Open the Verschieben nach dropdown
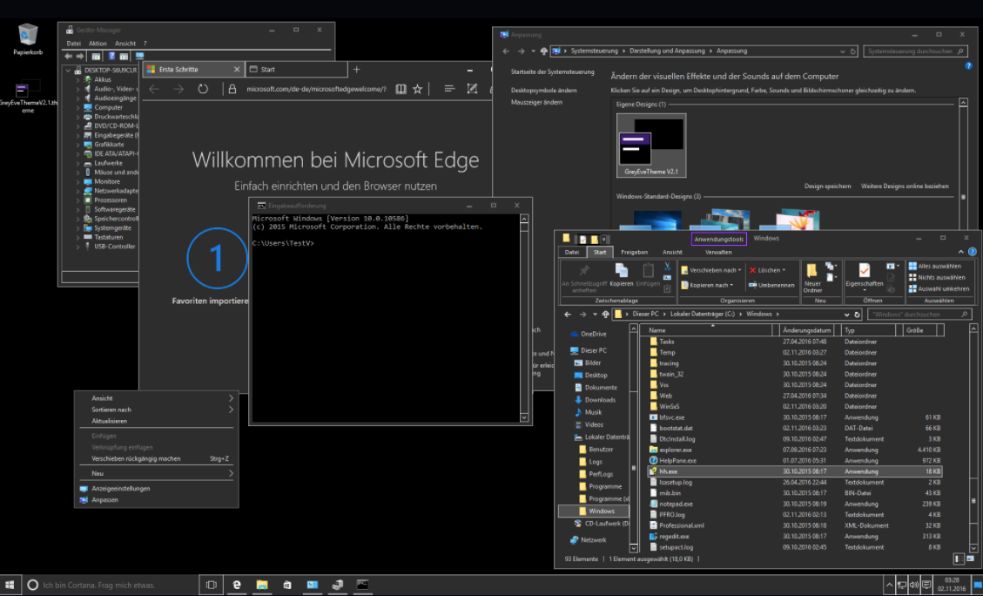 tap(712, 270)
